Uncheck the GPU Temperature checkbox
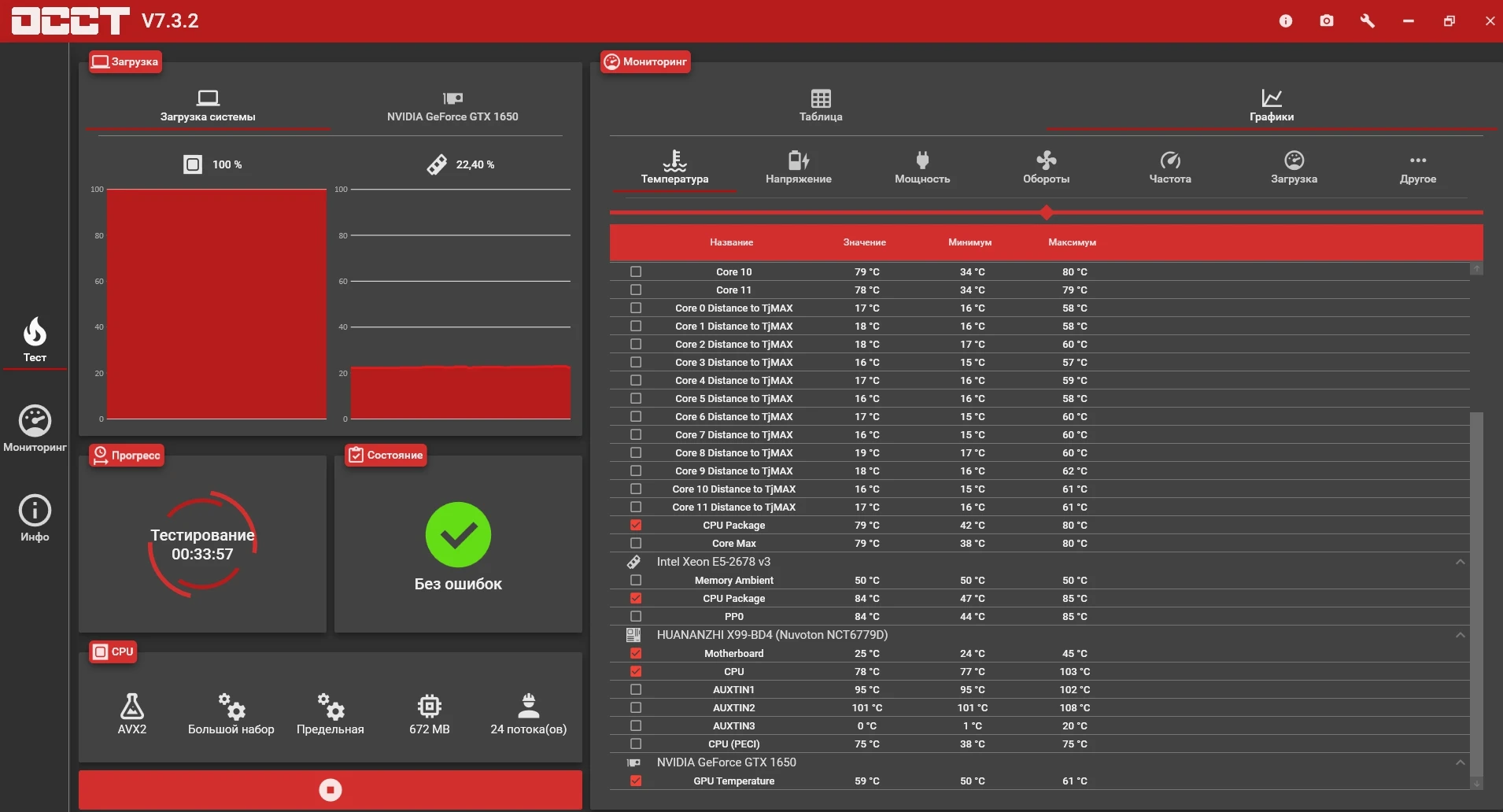The height and width of the screenshot is (812, 1503). coord(636,781)
